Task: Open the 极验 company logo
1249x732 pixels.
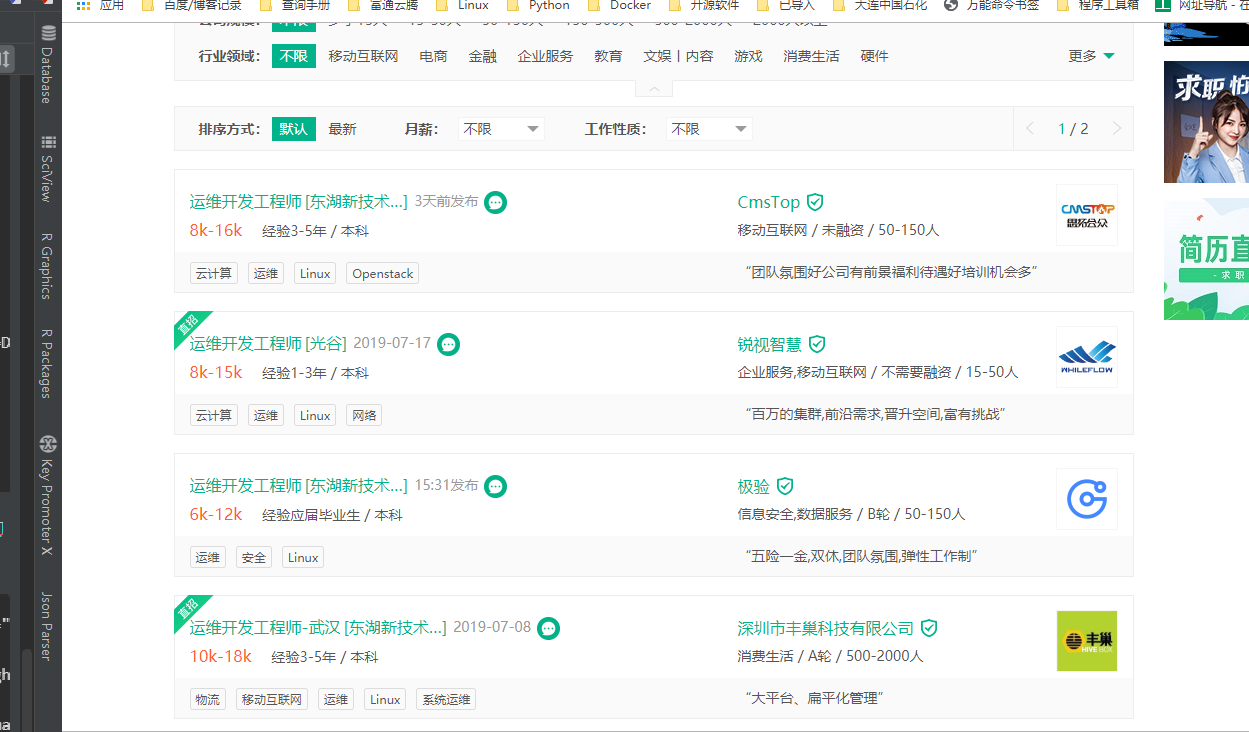Action: (x=1087, y=499)
